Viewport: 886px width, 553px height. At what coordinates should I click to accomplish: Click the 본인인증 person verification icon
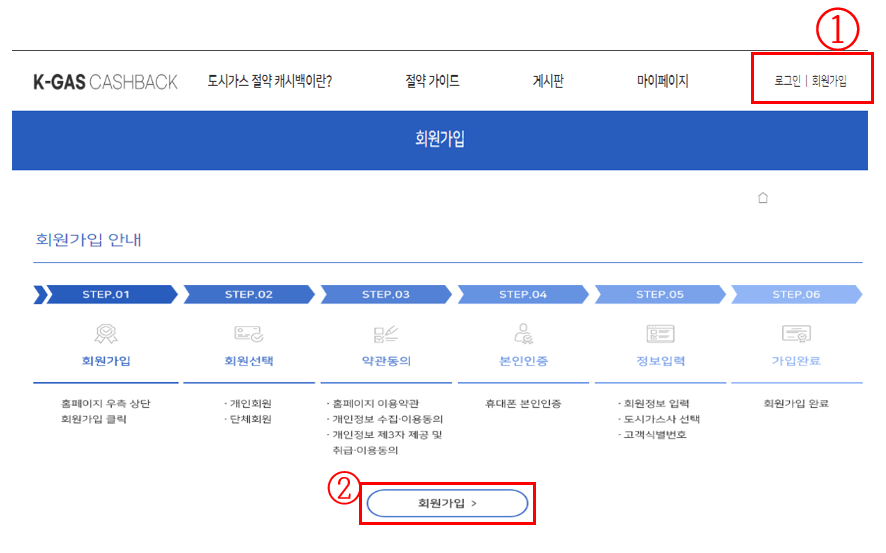(523, 333)
